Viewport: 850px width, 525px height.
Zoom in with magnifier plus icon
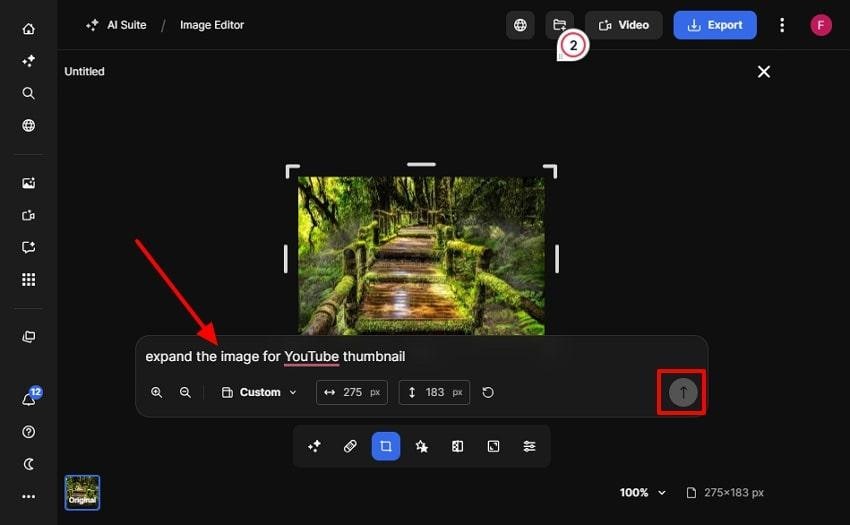(x=157, y=392)
